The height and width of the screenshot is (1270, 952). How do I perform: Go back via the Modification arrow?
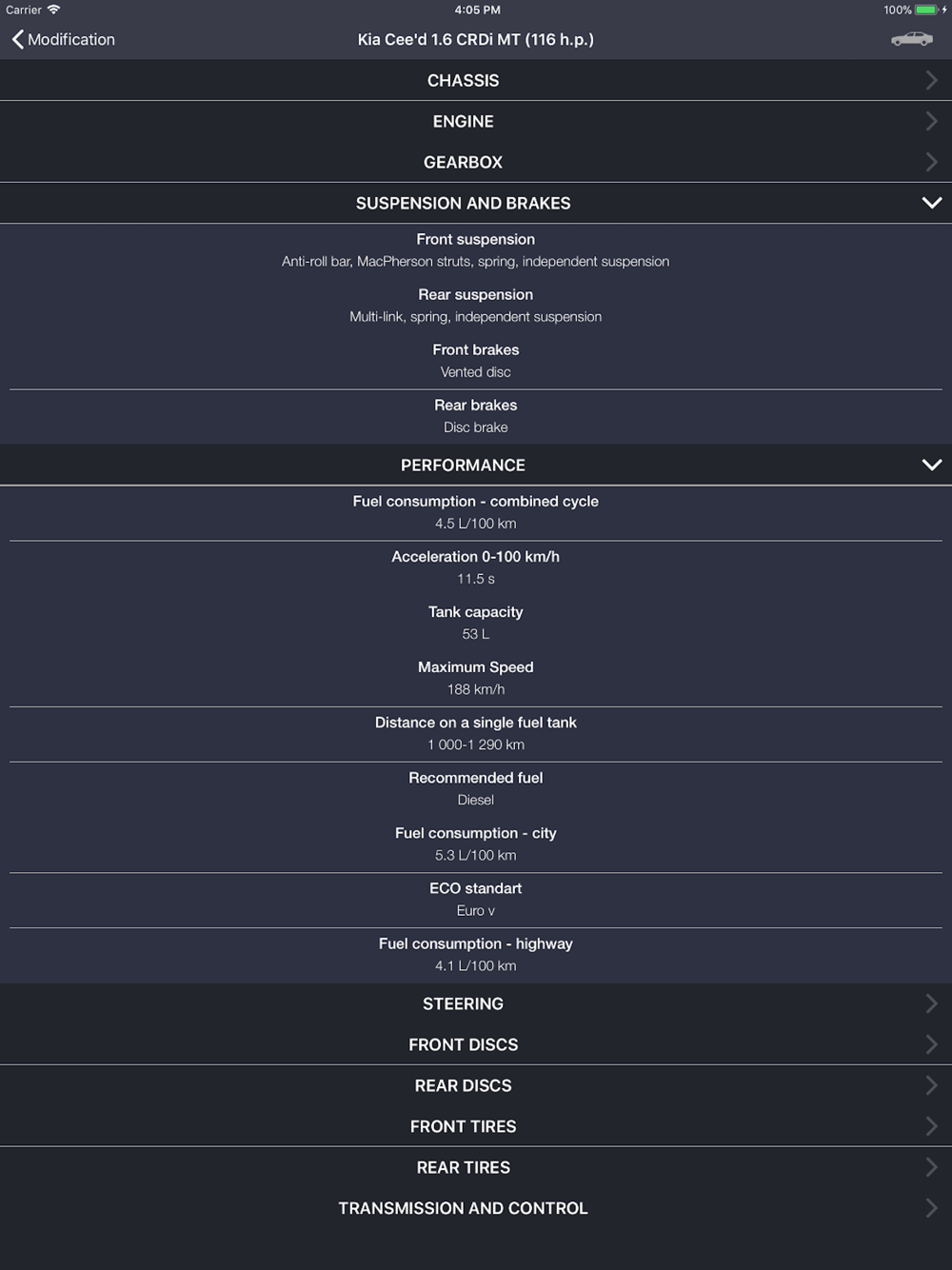pyautogui.click(x=17, y=39)
